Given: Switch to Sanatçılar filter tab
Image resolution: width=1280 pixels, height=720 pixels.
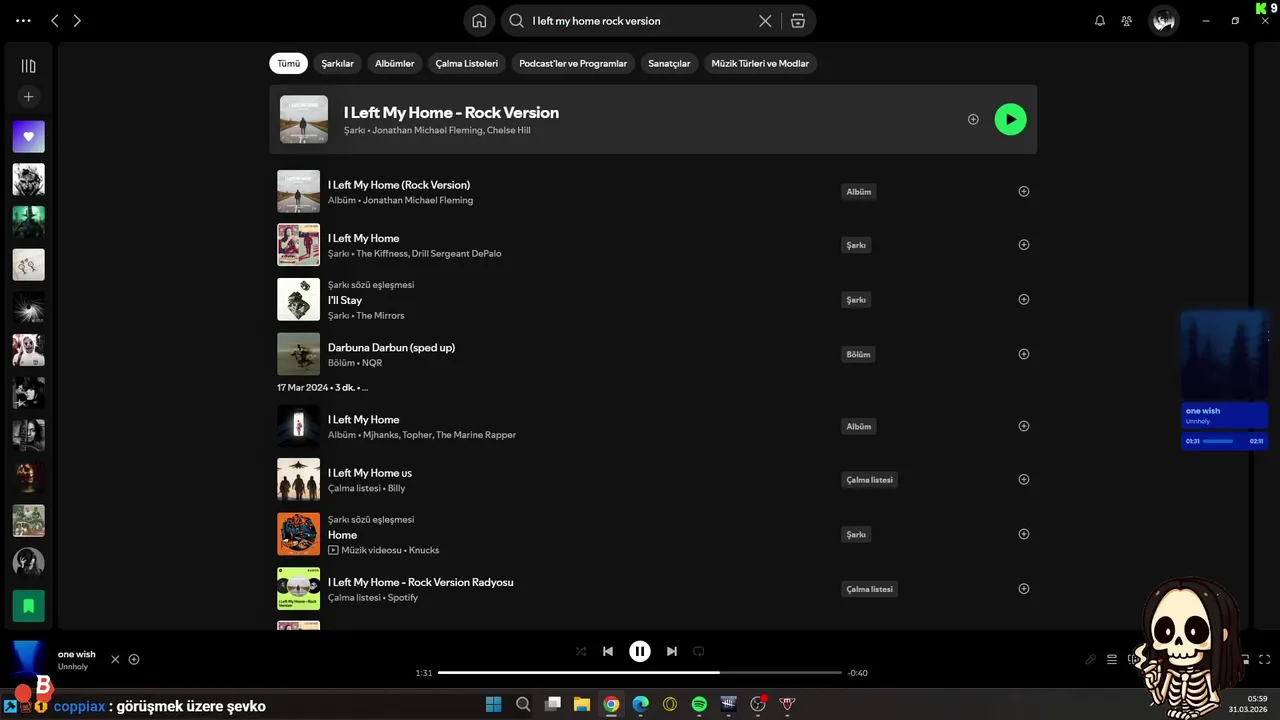Looking at the screenshot, I should coord(669,63).
